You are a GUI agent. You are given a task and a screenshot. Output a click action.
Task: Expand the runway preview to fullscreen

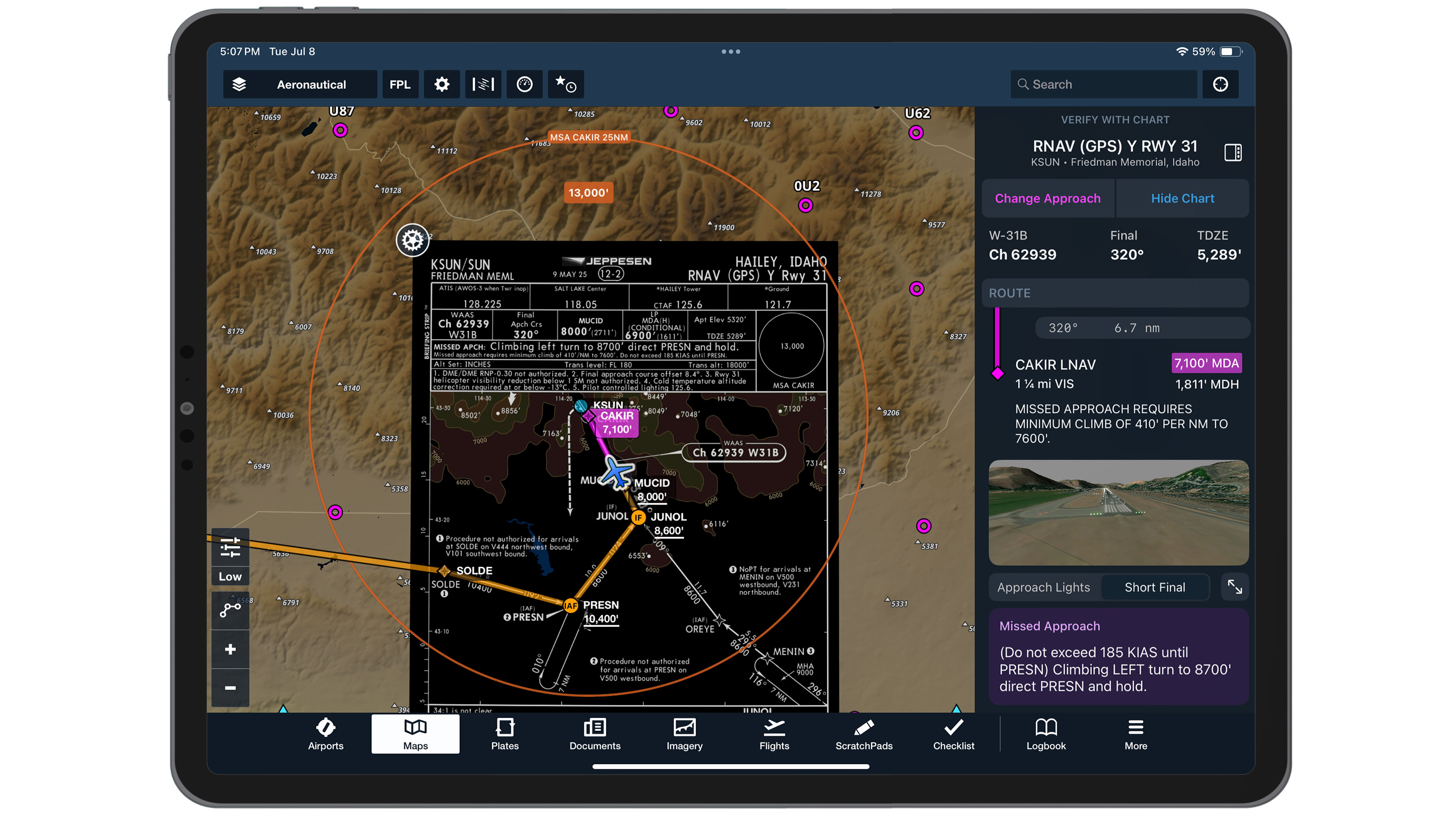1235,587
